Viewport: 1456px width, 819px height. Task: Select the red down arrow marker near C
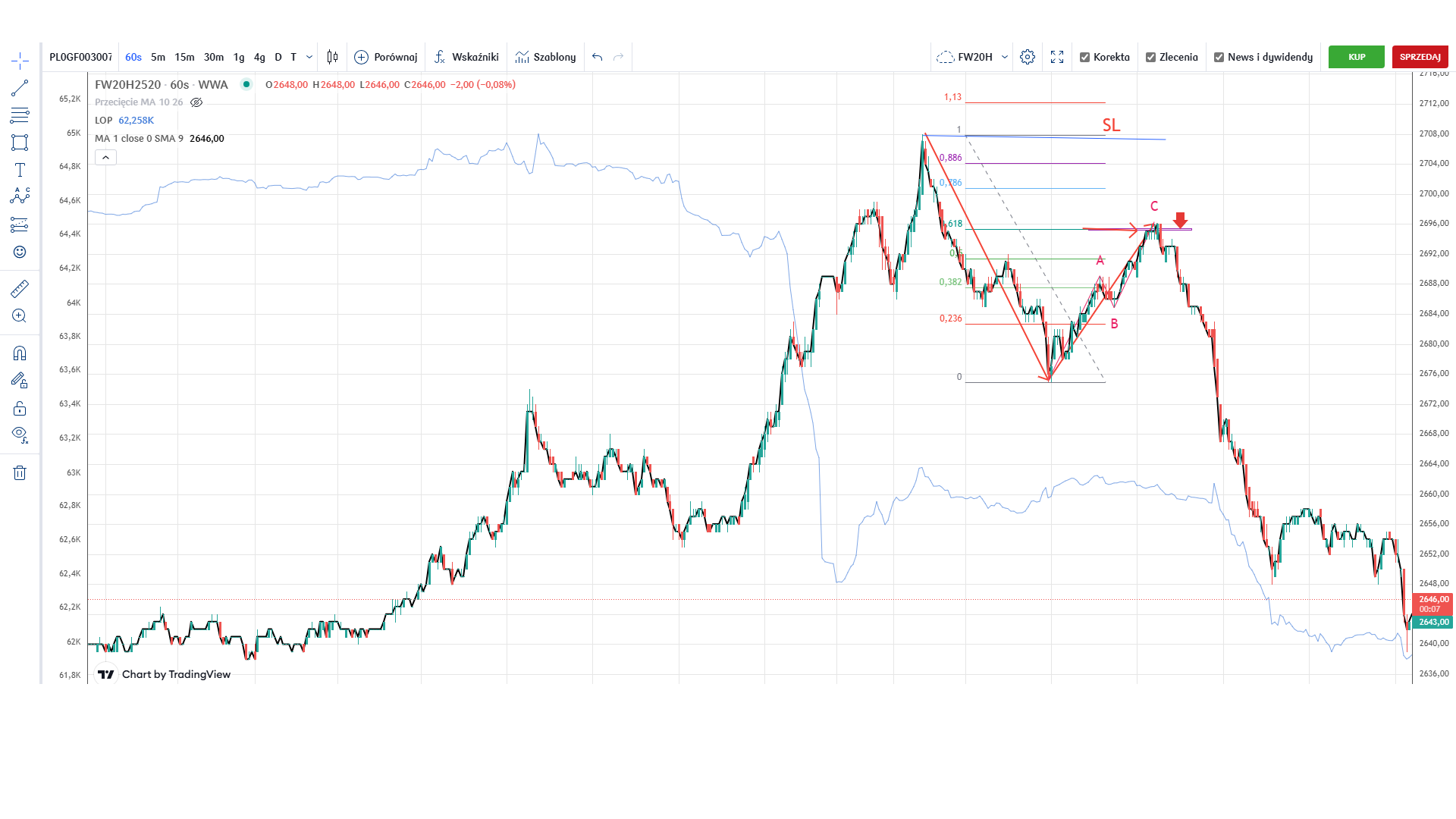pyautogui.click(x=1180, y=220)
